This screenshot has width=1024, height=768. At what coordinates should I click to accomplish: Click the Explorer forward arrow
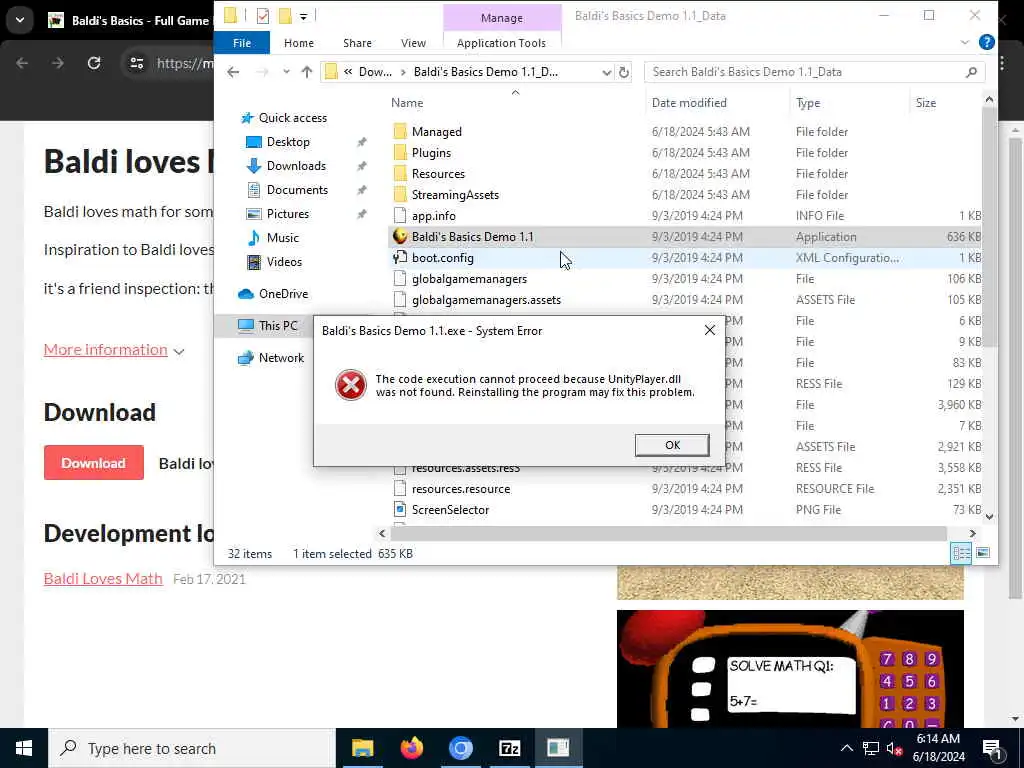262,72
